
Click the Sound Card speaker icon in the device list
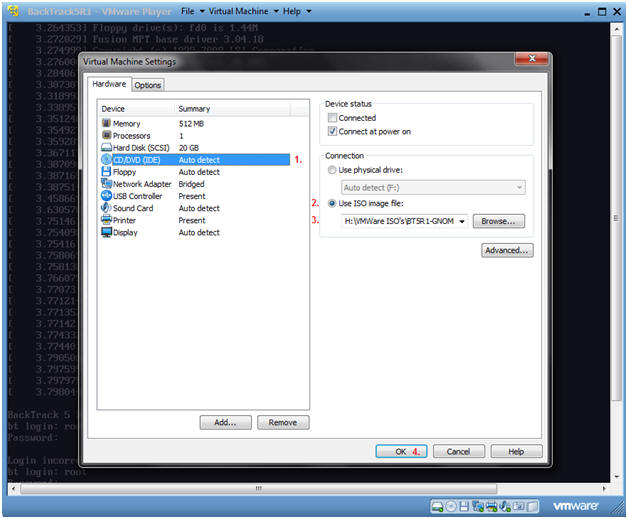point(106,207)
